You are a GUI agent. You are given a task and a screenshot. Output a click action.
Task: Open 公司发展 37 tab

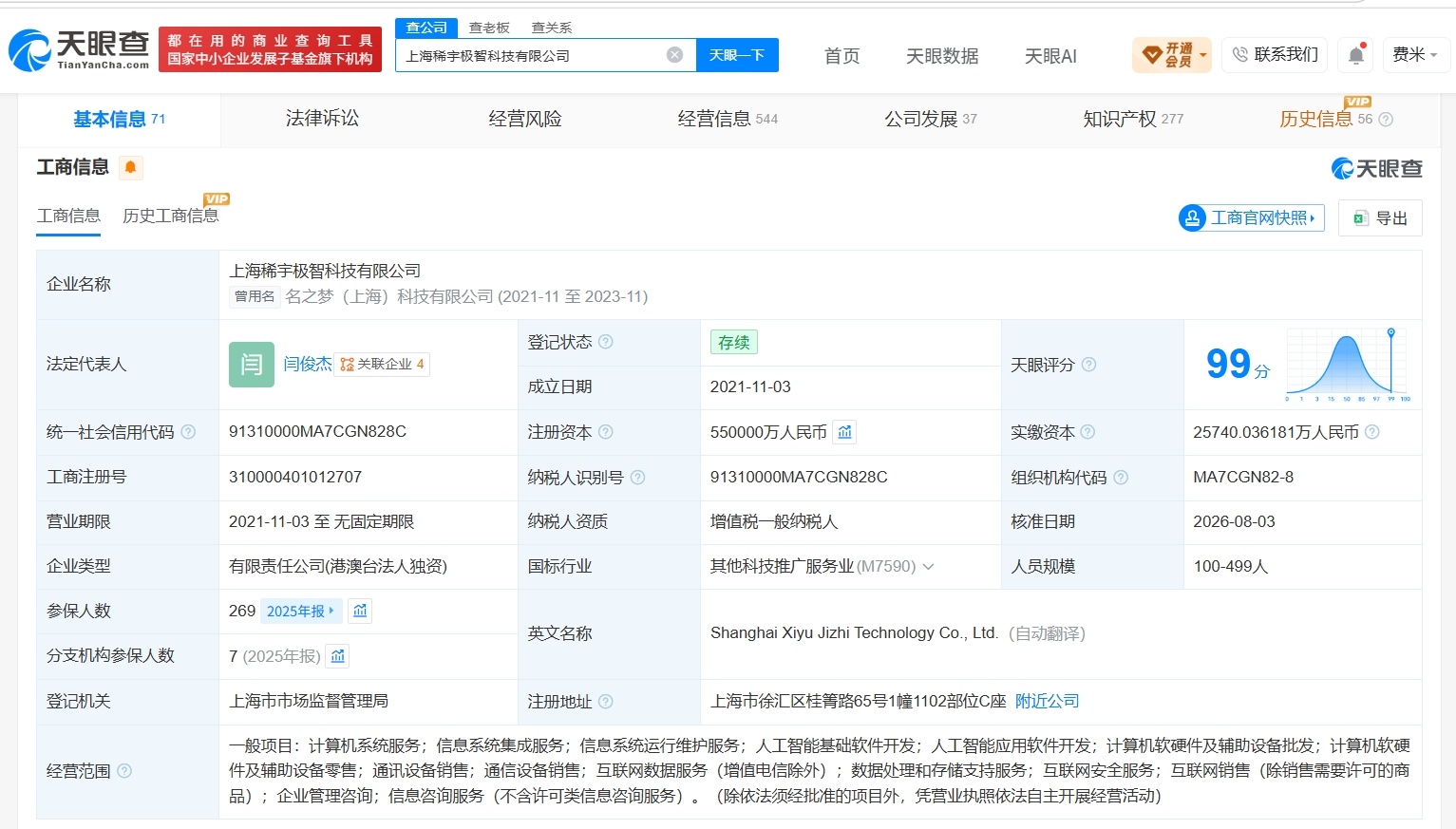[x=931, y=119]
